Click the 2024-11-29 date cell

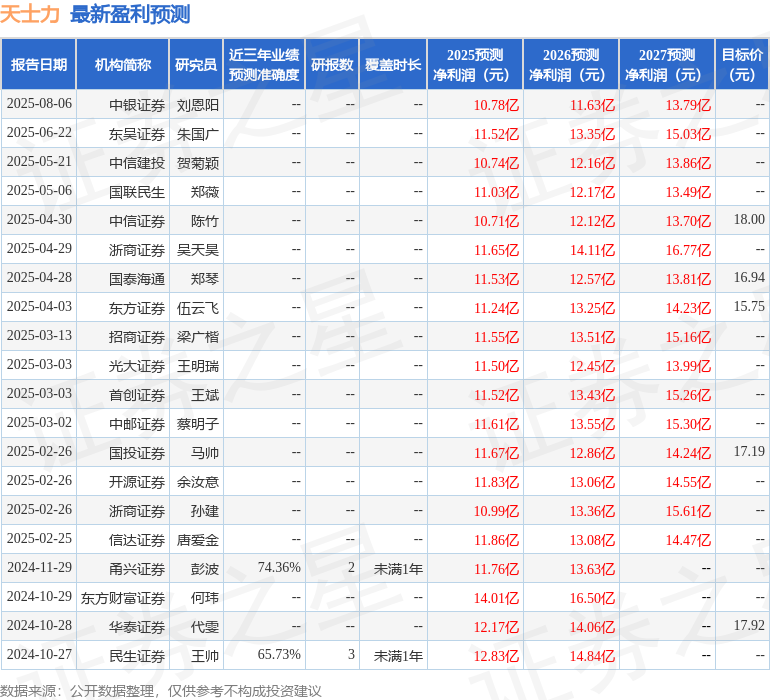39,567
